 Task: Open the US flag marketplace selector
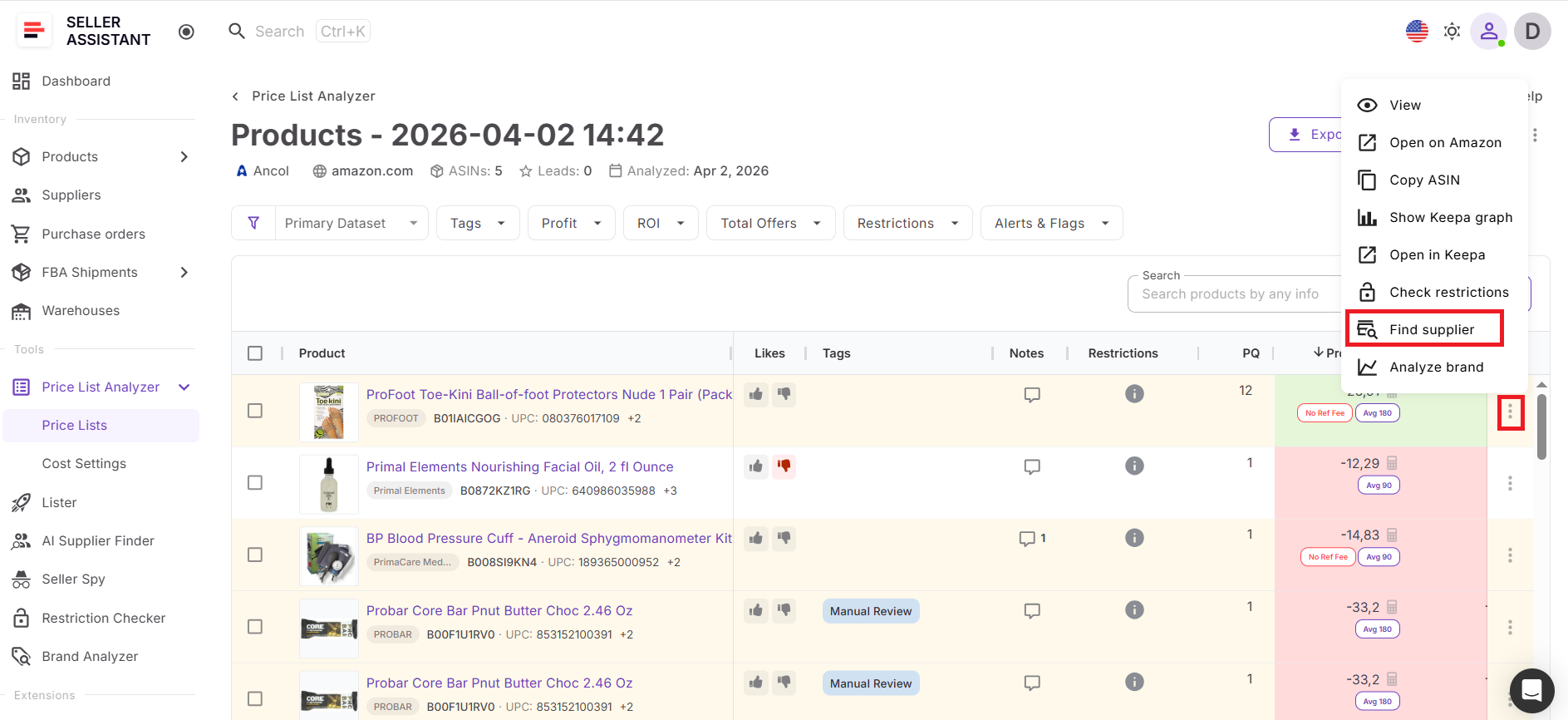1417,32
